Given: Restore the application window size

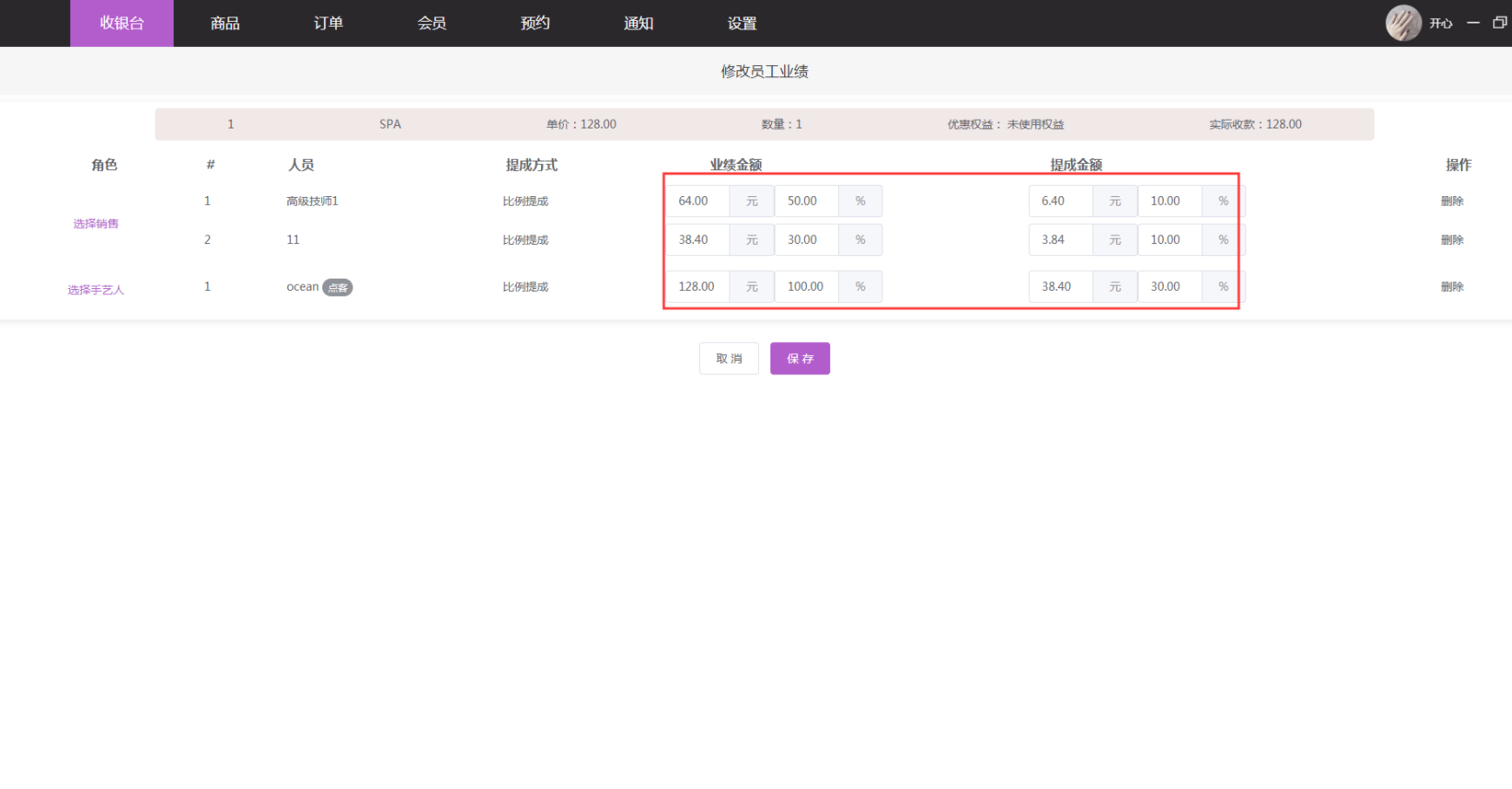Looking at the screenshot, I should [x=1500, y=23].
